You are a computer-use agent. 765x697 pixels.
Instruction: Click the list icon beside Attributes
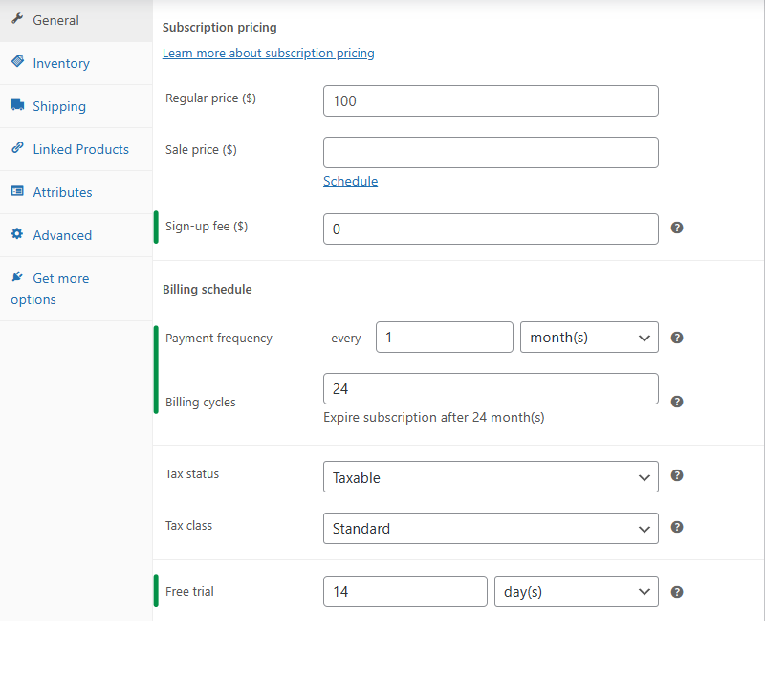click(x=17, y=190)
